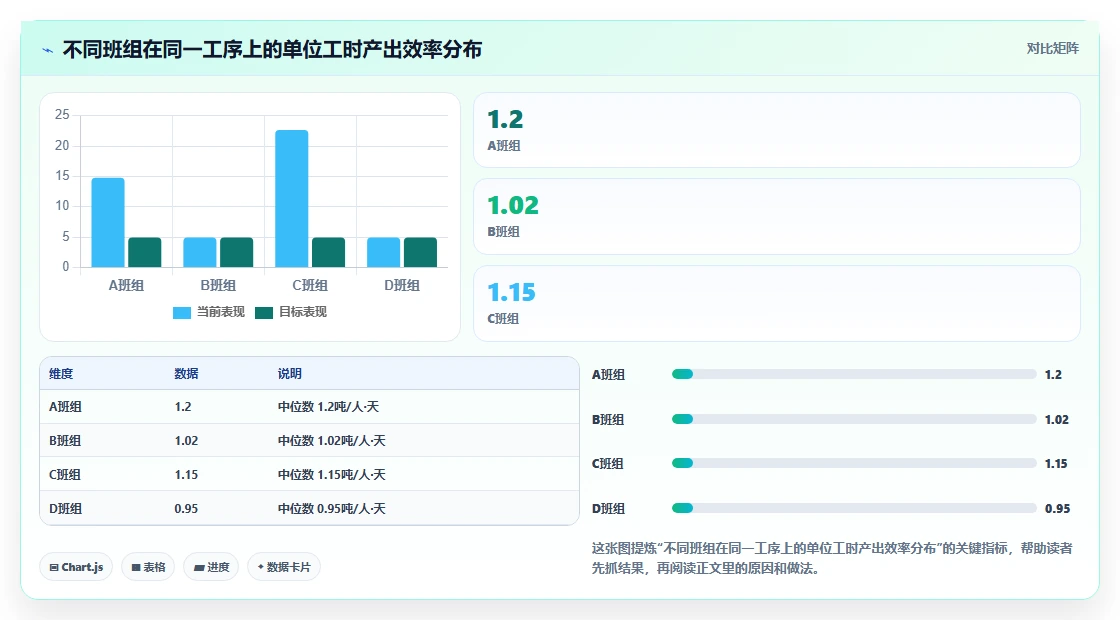The height and width of the screenshot is (620, 1120).
Task: Click table cell 中位数 1.2吨/人·天
Action: (329, 407)
